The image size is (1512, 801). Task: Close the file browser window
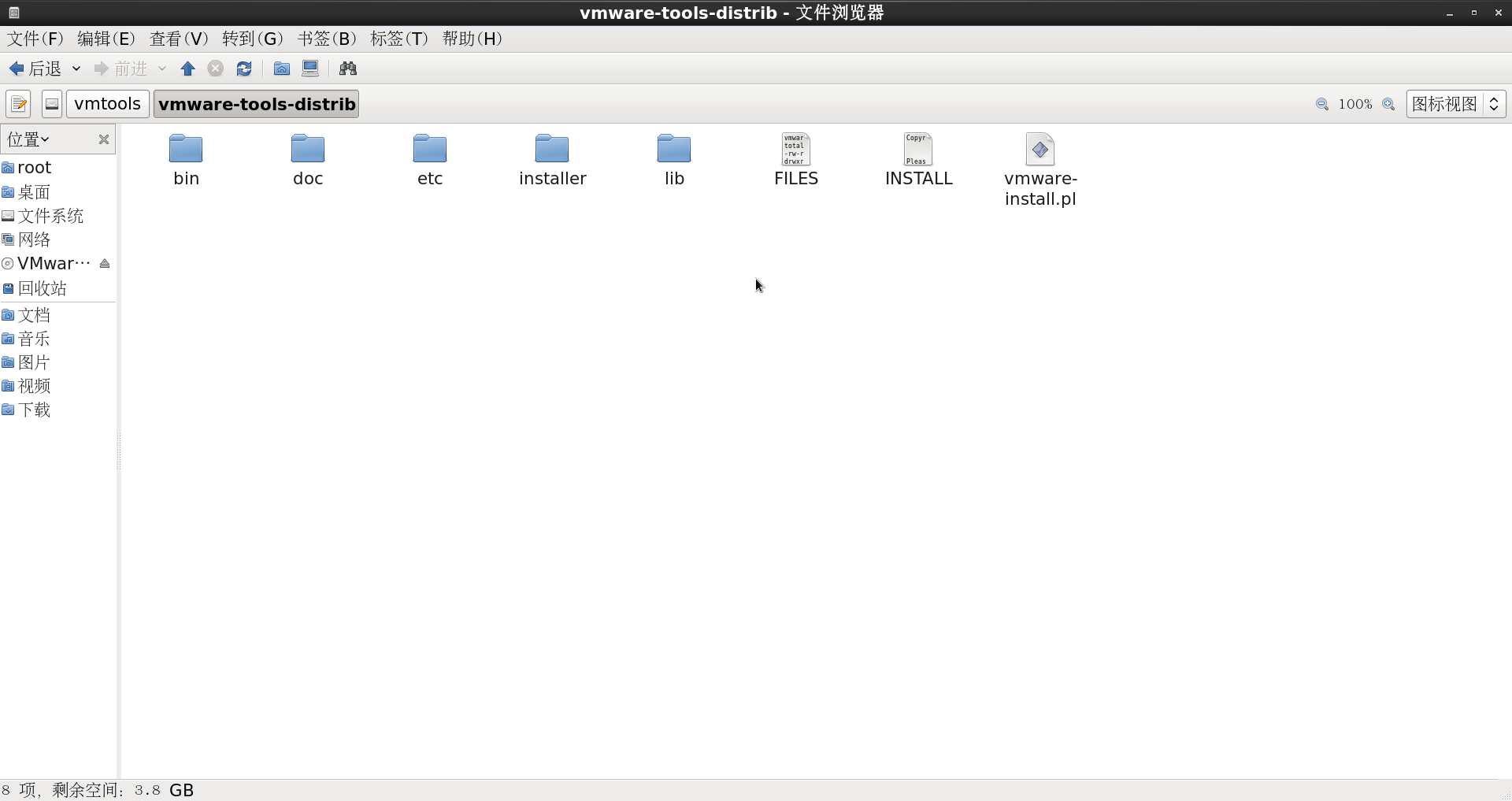point(1498,13)
